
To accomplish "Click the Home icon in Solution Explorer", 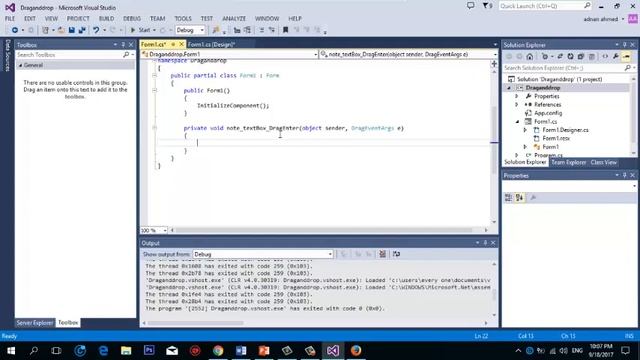I will coord(530,57).
